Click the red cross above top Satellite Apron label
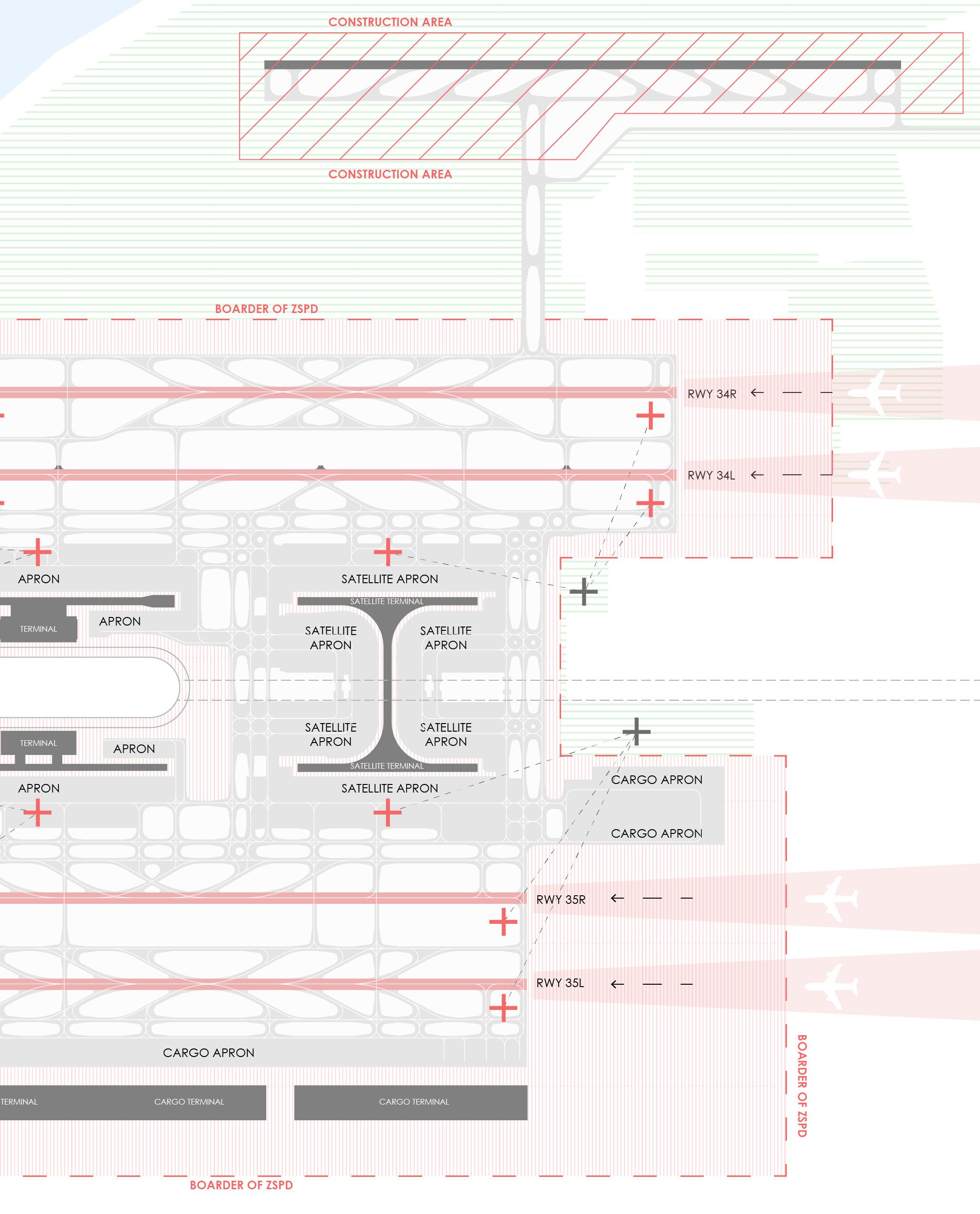This screenshot has width=980, height=1214. (x=387, y=552)
